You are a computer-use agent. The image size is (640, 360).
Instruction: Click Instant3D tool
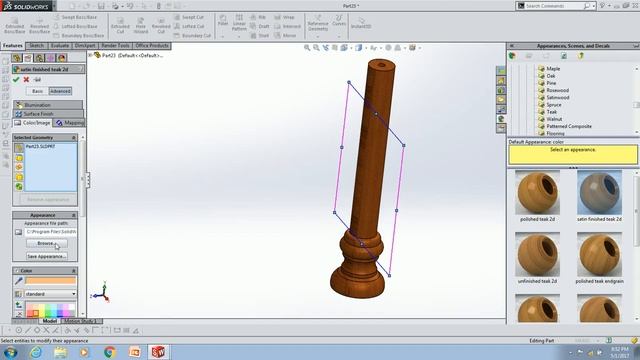pos(361,23)
